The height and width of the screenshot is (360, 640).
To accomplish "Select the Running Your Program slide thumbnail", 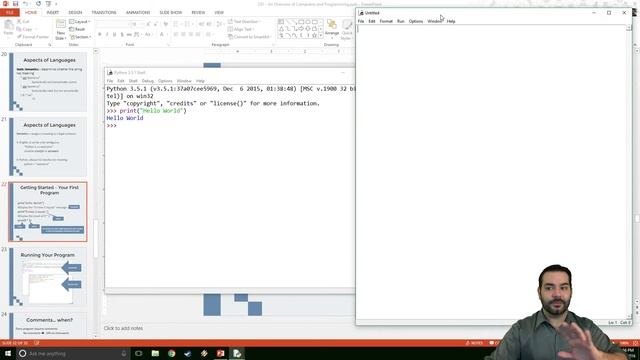I will pos(48,277).
